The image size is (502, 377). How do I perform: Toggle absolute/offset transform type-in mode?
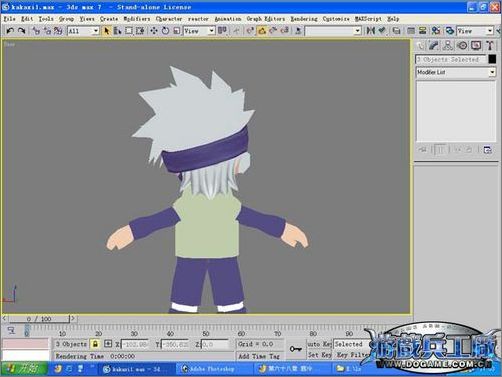(108, 344)
